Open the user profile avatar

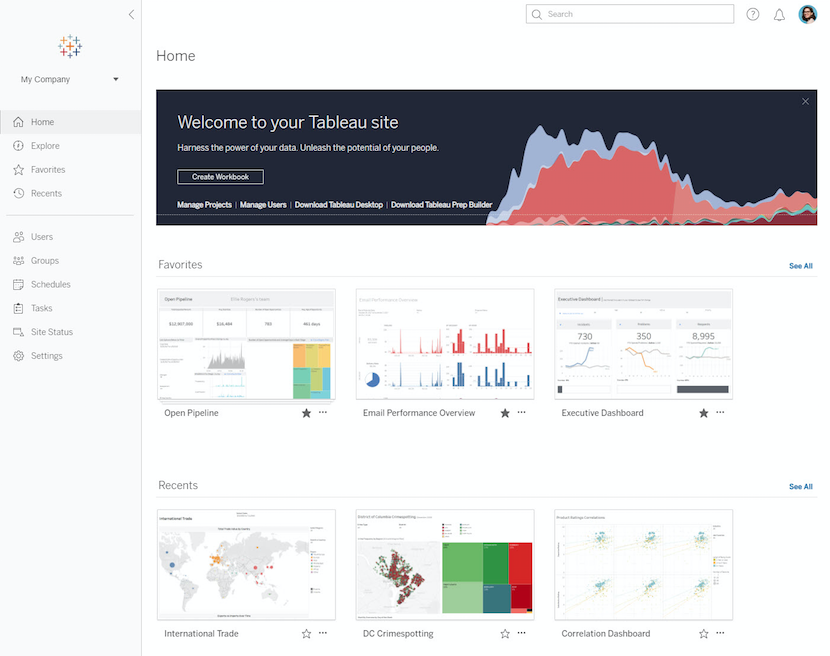pos(808,14)
